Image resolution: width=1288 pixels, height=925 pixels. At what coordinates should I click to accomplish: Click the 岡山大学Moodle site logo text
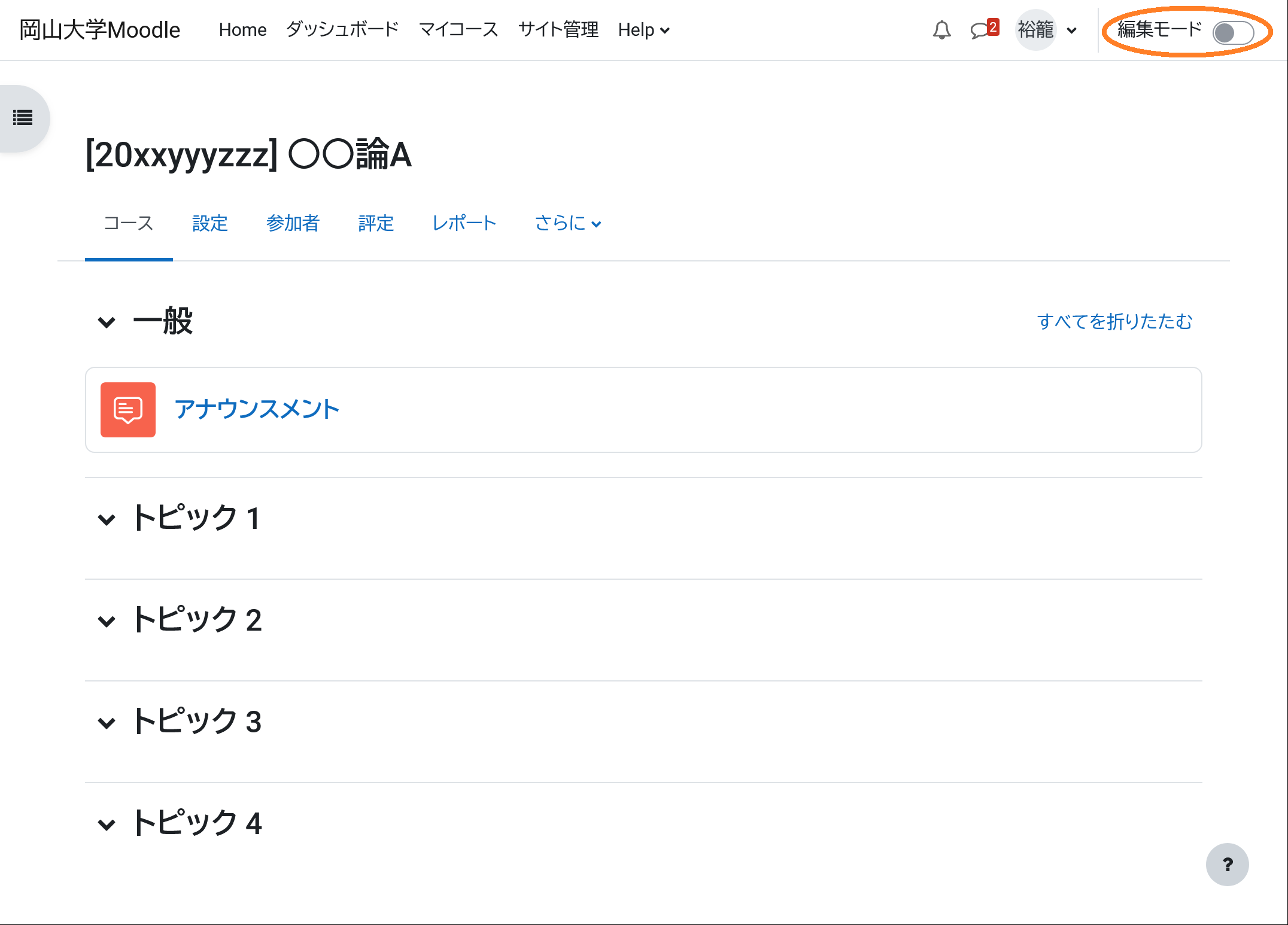(x=100, y=30)
